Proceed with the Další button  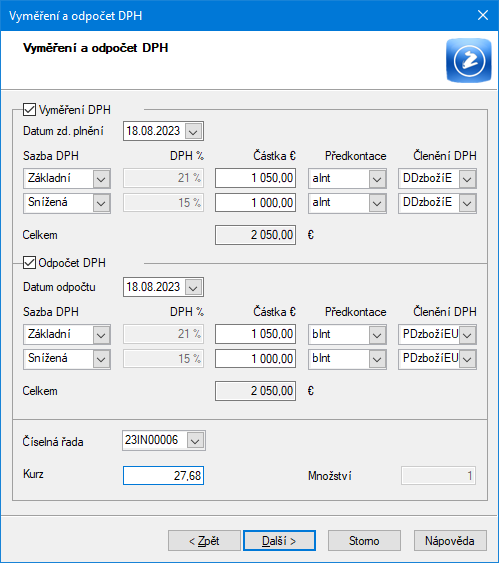pos(279,541)
